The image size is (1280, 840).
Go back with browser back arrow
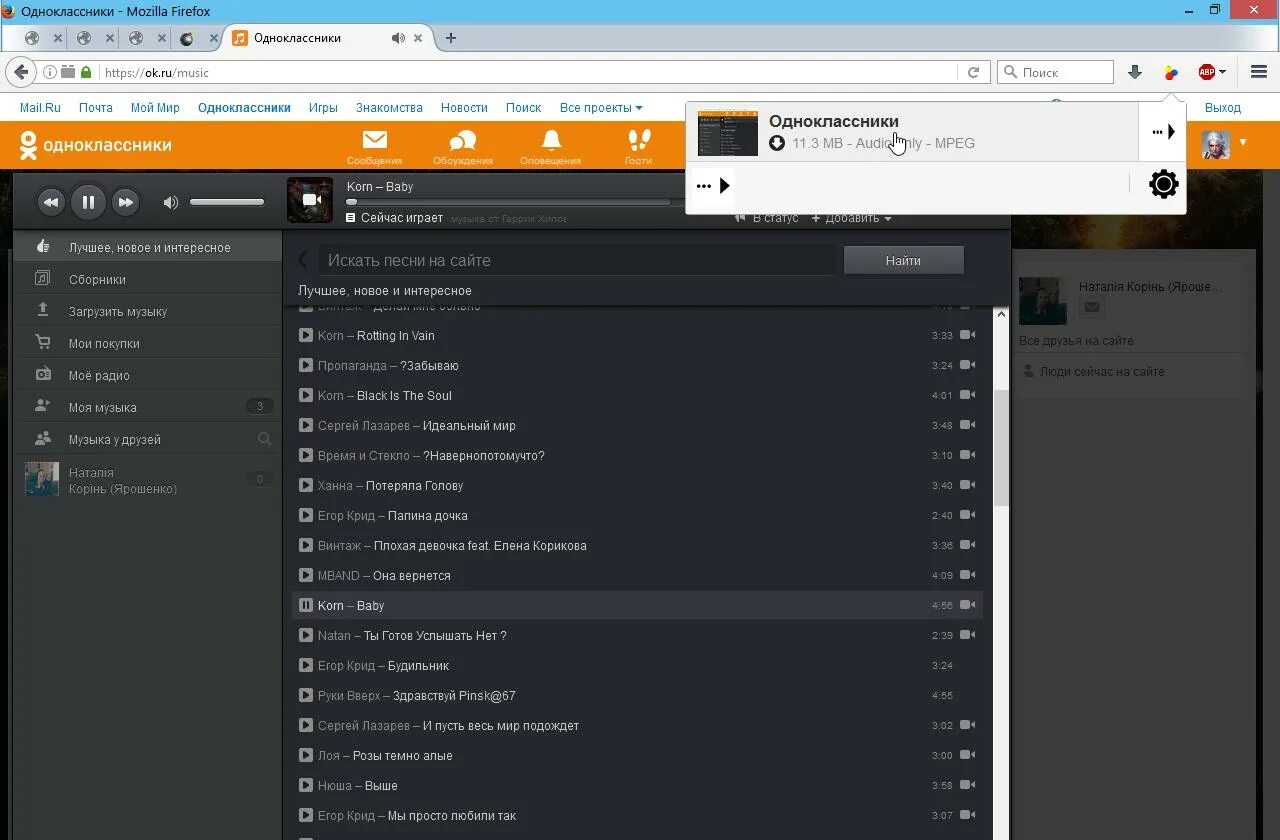click(21, 72)
